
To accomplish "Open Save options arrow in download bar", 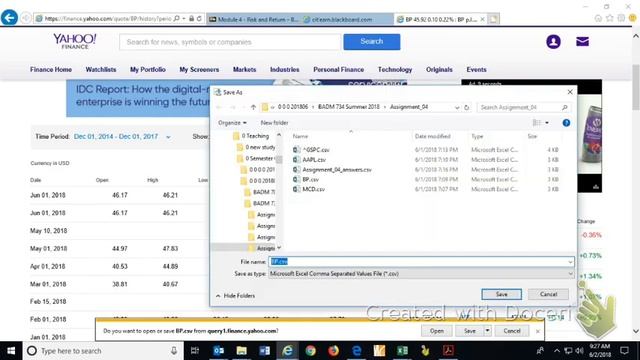I will 487,331.
